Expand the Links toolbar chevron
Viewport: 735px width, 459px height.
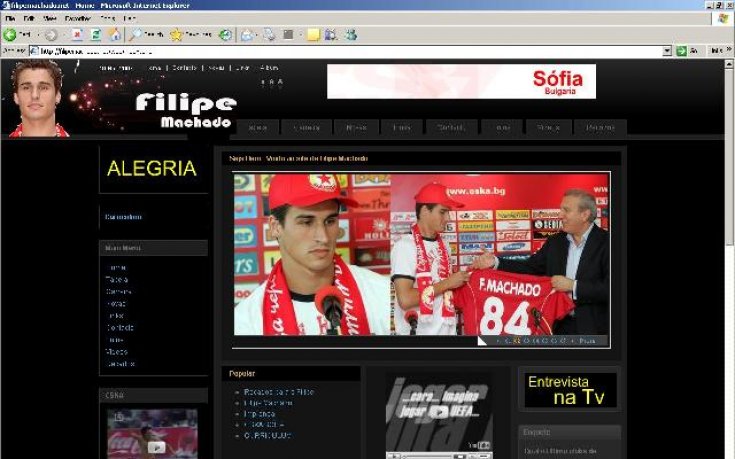[x=729, y=50]
